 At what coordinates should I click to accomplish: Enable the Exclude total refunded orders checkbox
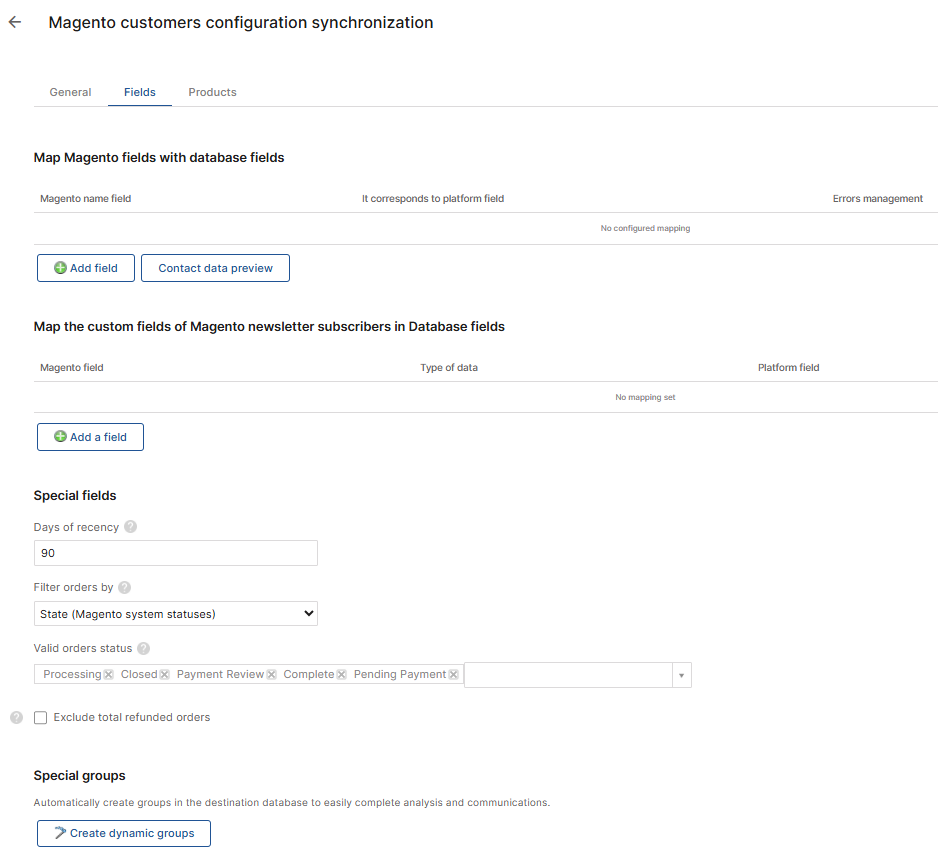[40, 717]
